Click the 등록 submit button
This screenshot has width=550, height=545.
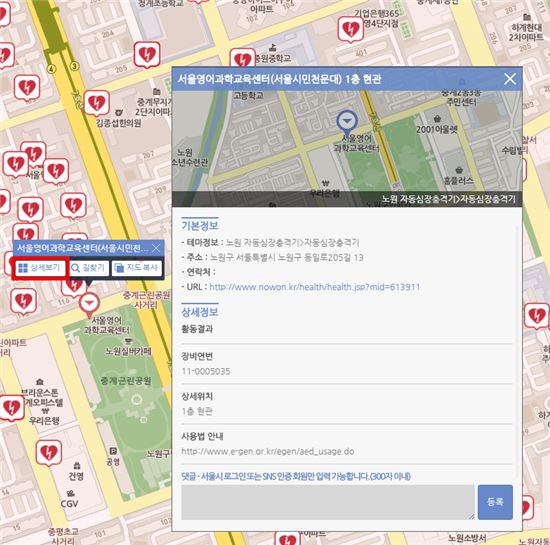(x=495, y=502)
